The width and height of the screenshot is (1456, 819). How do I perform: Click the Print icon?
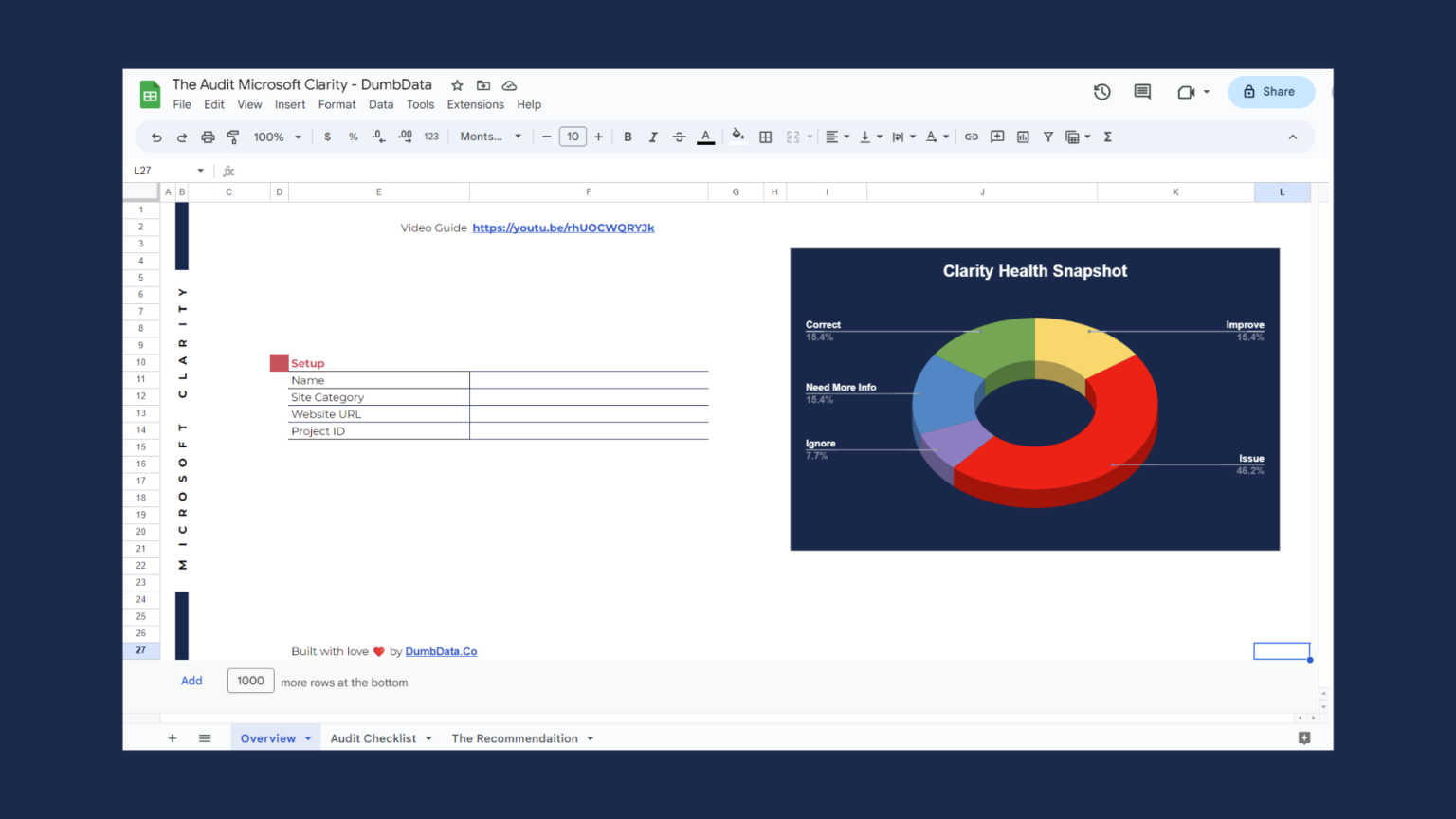click(208, 137)
